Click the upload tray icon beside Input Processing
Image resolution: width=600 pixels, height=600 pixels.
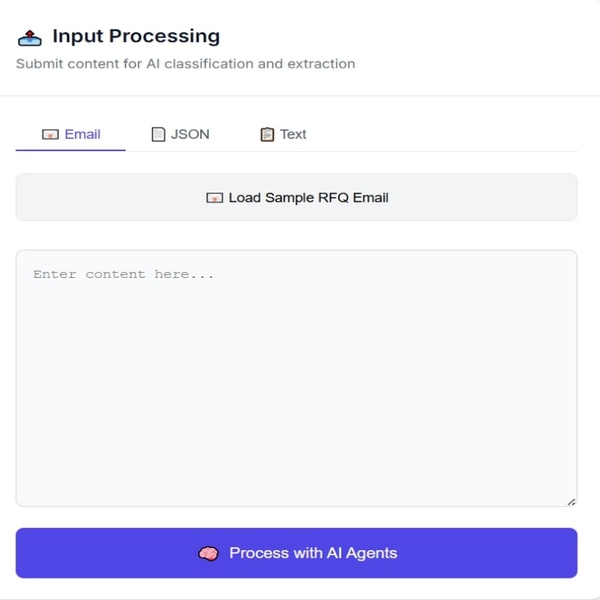pos(28,37)
